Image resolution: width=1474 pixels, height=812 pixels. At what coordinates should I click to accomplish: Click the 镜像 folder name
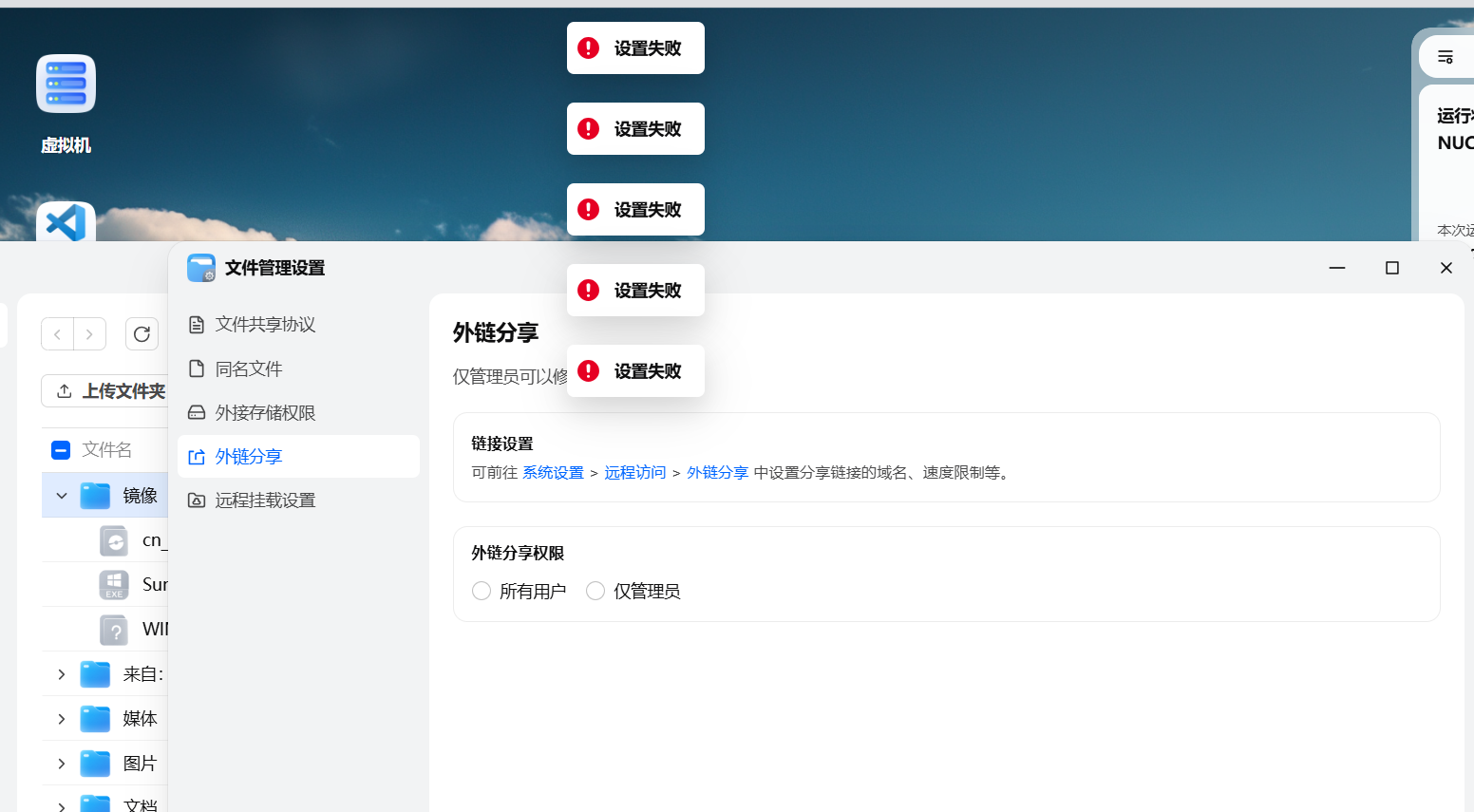141,496
